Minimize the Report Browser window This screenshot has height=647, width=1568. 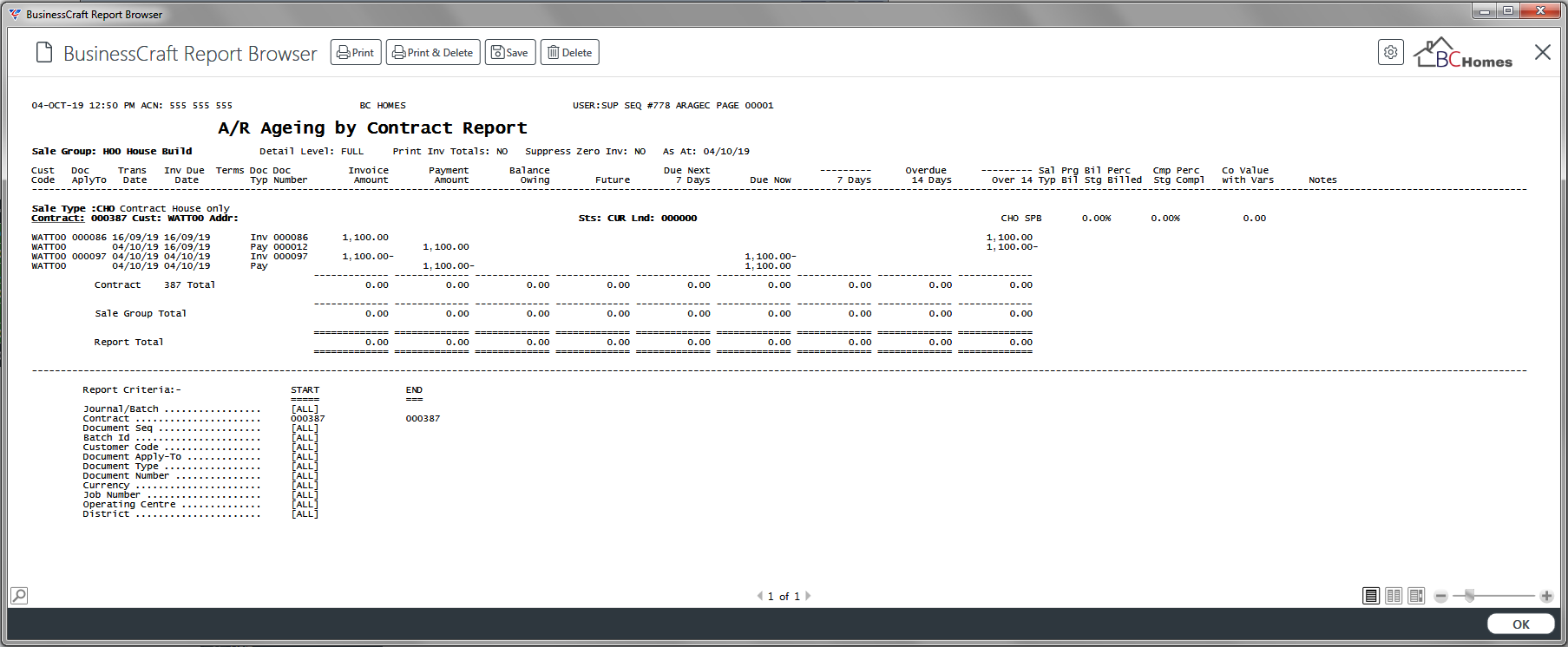[x=1485, y=10]
